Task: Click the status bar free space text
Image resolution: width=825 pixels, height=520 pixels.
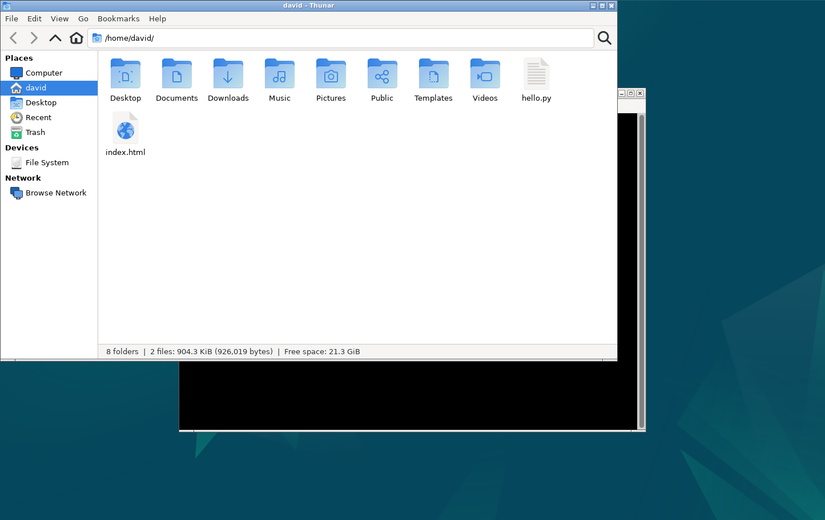Action: pyautogui.click(x=322, y=352)
